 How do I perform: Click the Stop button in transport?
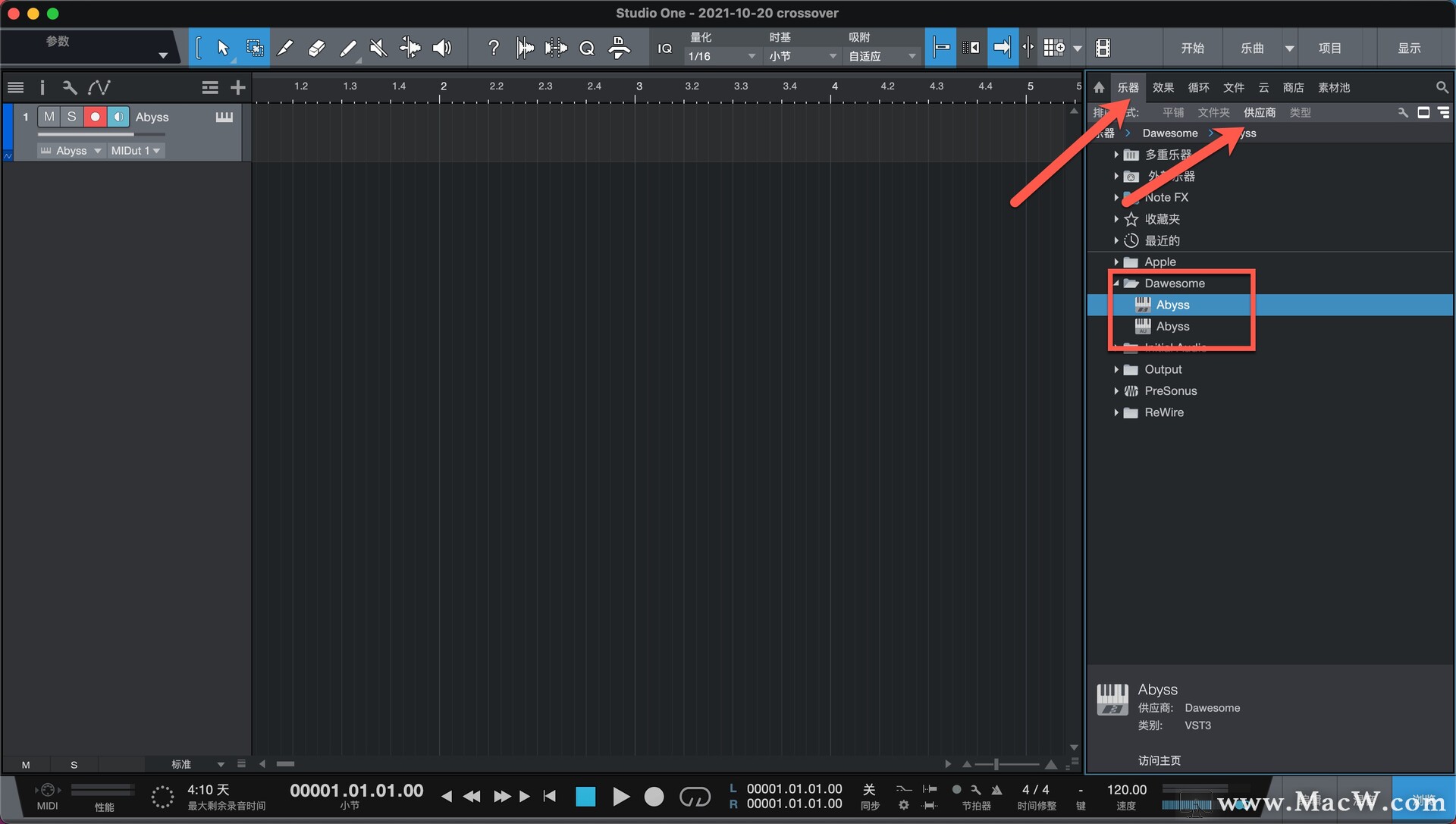(x=585, y=797)
